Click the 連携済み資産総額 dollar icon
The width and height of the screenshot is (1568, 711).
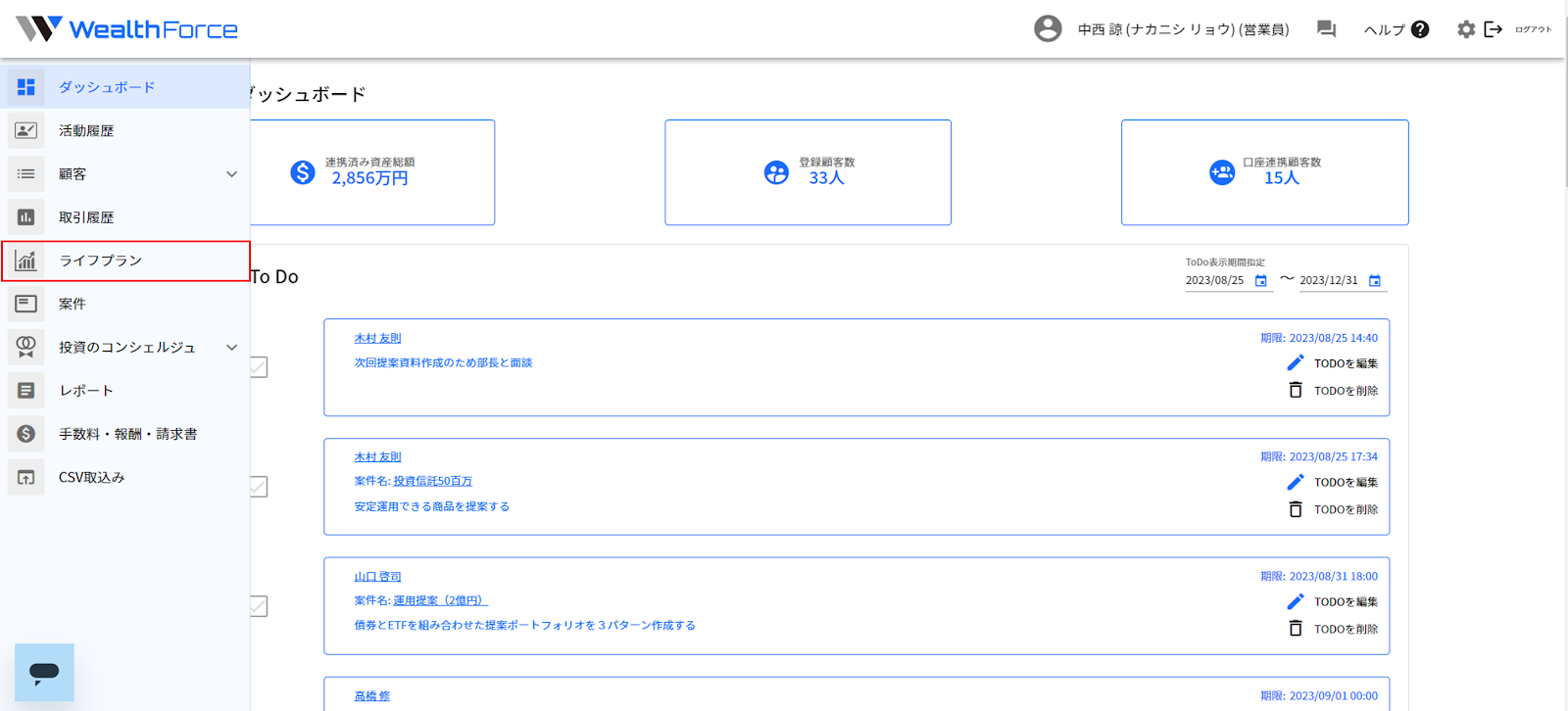click(303, 172)
